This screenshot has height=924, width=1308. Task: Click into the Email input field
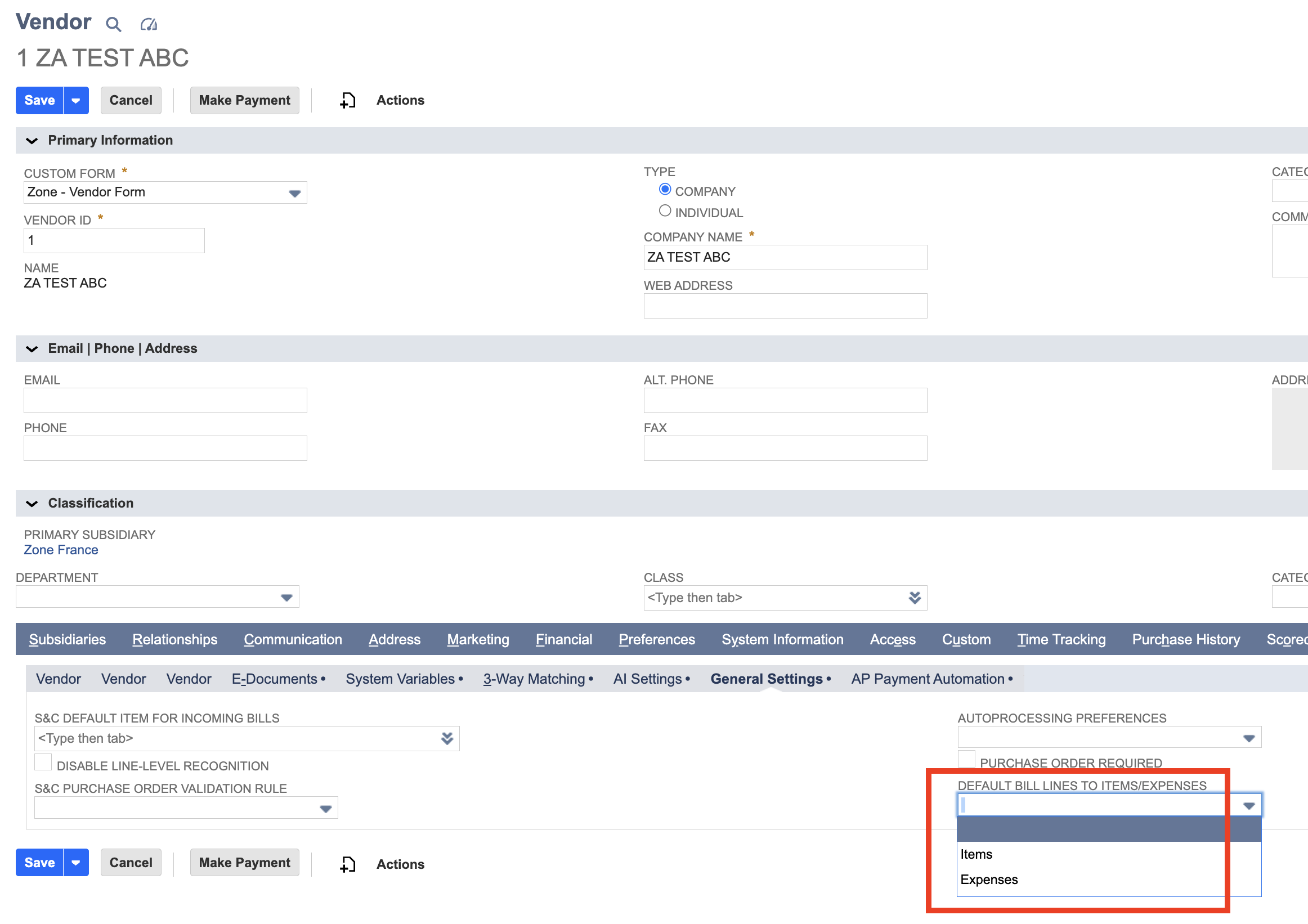(165, 401)
